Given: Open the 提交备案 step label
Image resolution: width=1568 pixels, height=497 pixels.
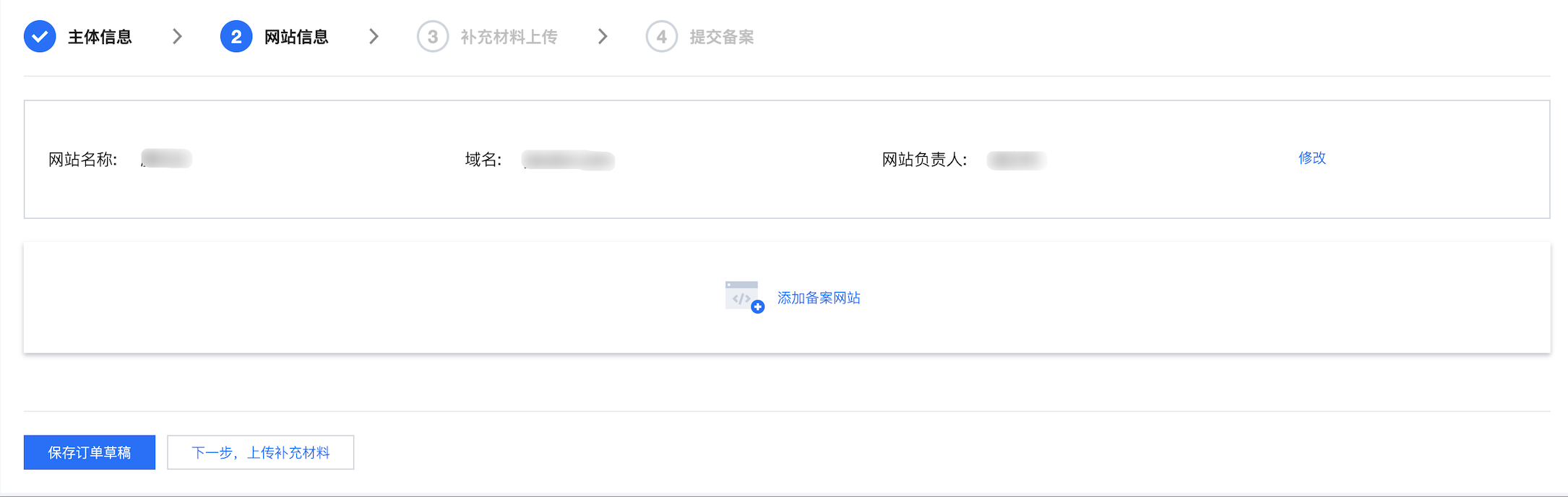Looking at the screenshot, I should (x=721, y=37).
